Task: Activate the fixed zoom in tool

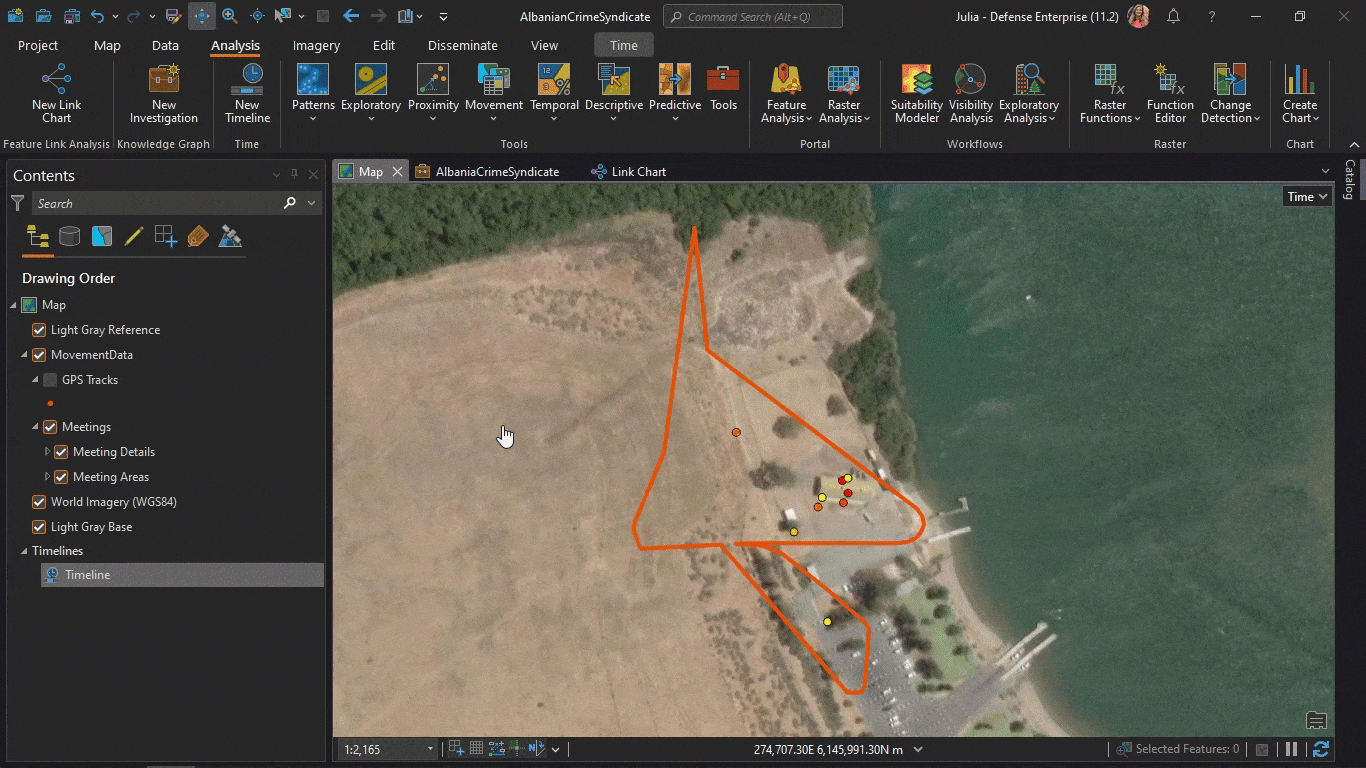Action: (x=230, y=16)
